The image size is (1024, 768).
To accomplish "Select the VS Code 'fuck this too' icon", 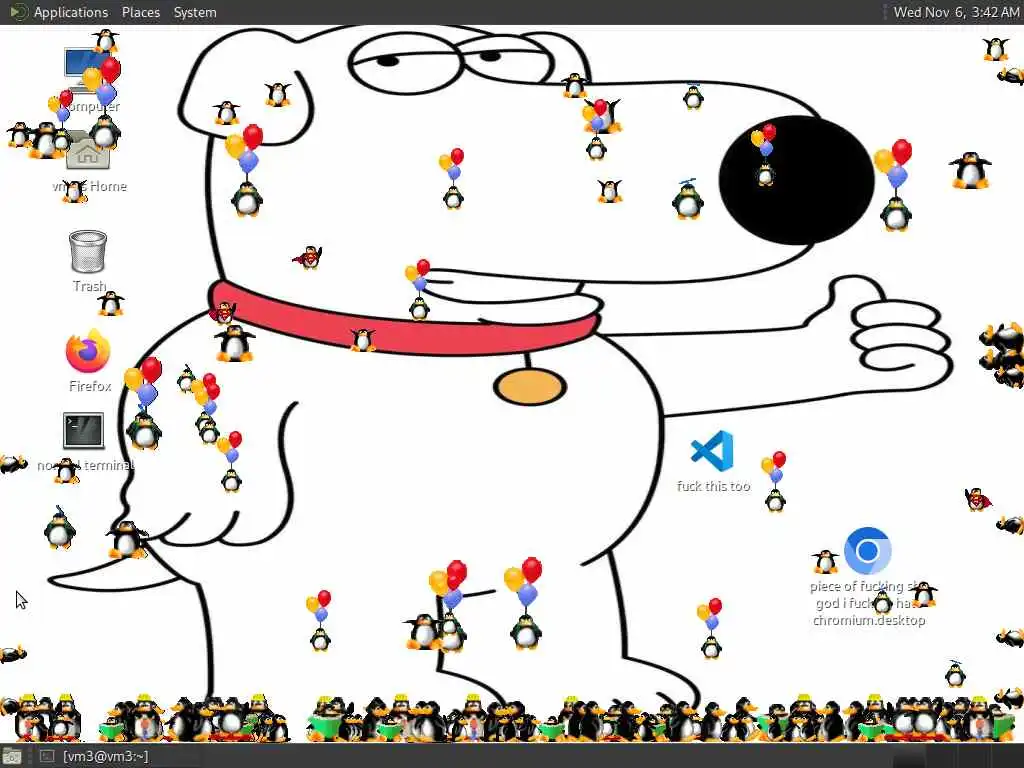I will [712, 451].
